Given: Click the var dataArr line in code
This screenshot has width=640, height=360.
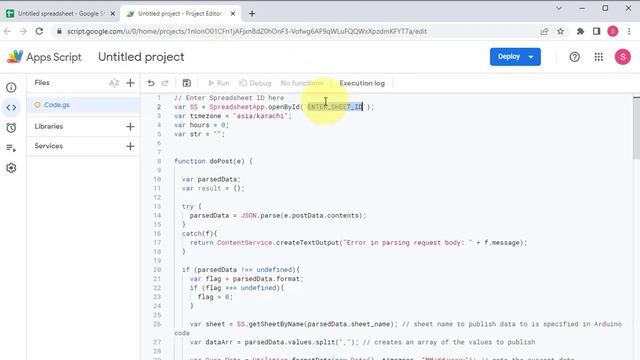Looking at the screenshot, I should [362, 342].
